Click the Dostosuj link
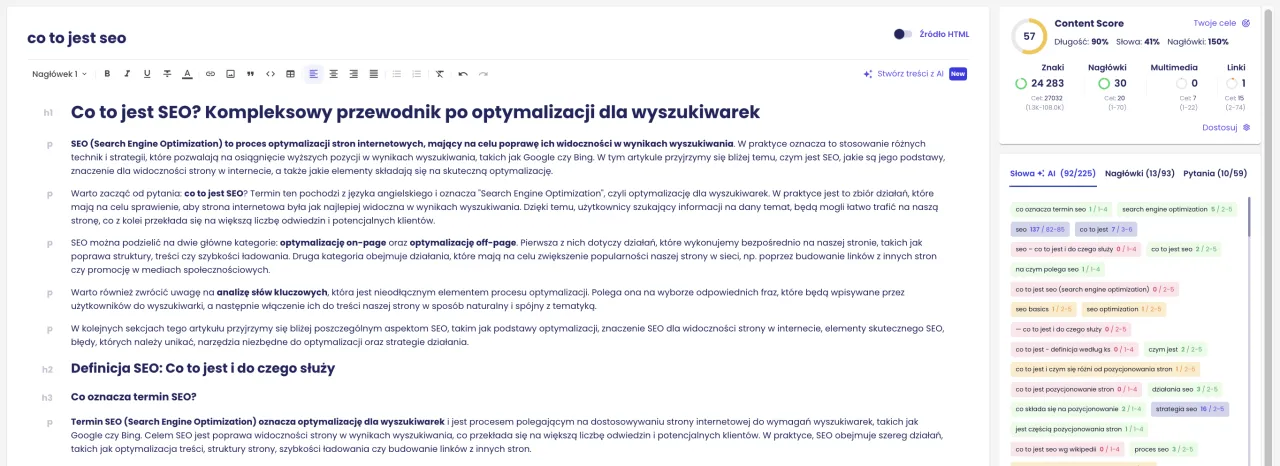 (x=1226, y=128)
